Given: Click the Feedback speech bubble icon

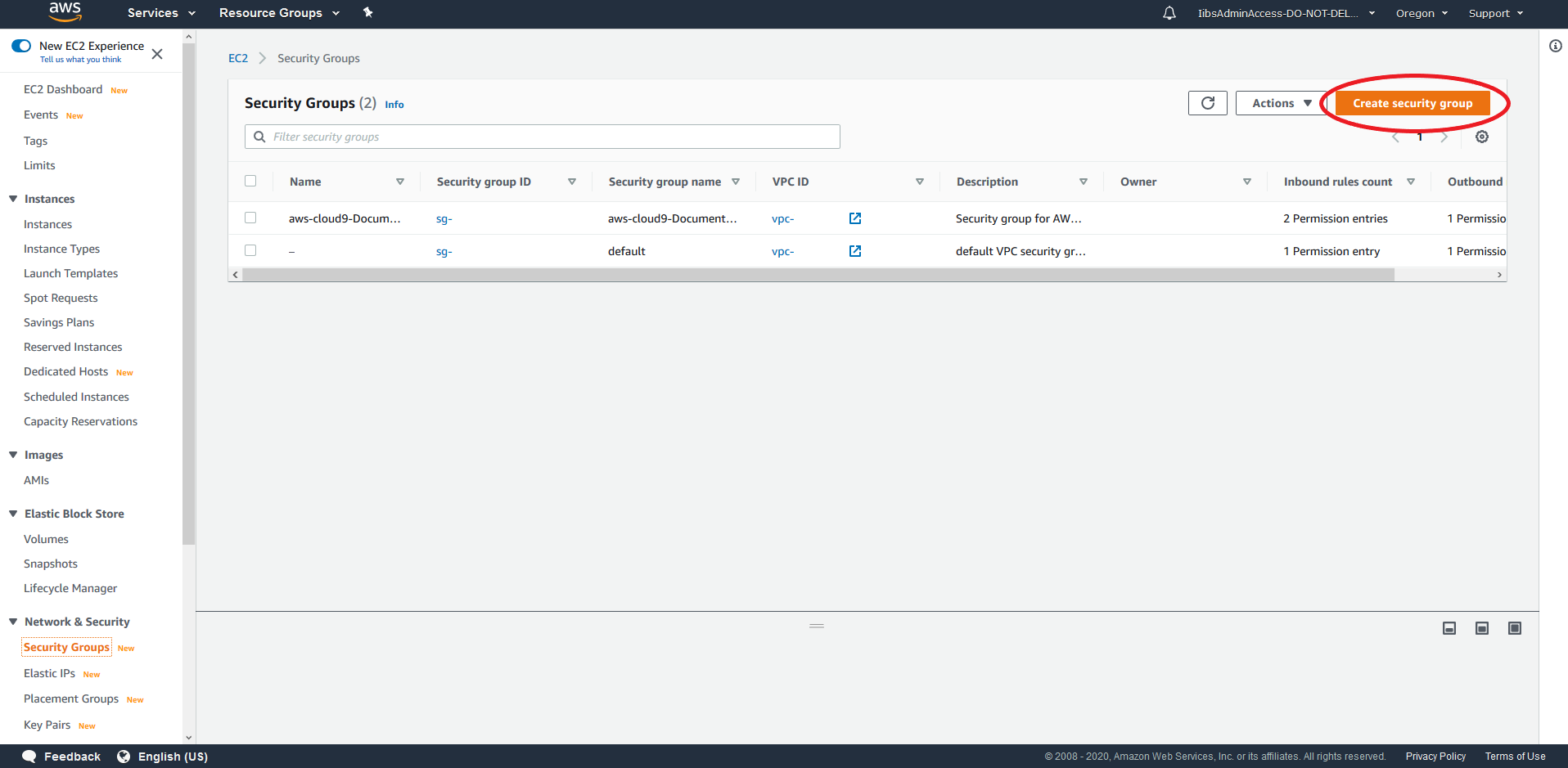Looking at the screenshot, I should (x=29, y=756).
